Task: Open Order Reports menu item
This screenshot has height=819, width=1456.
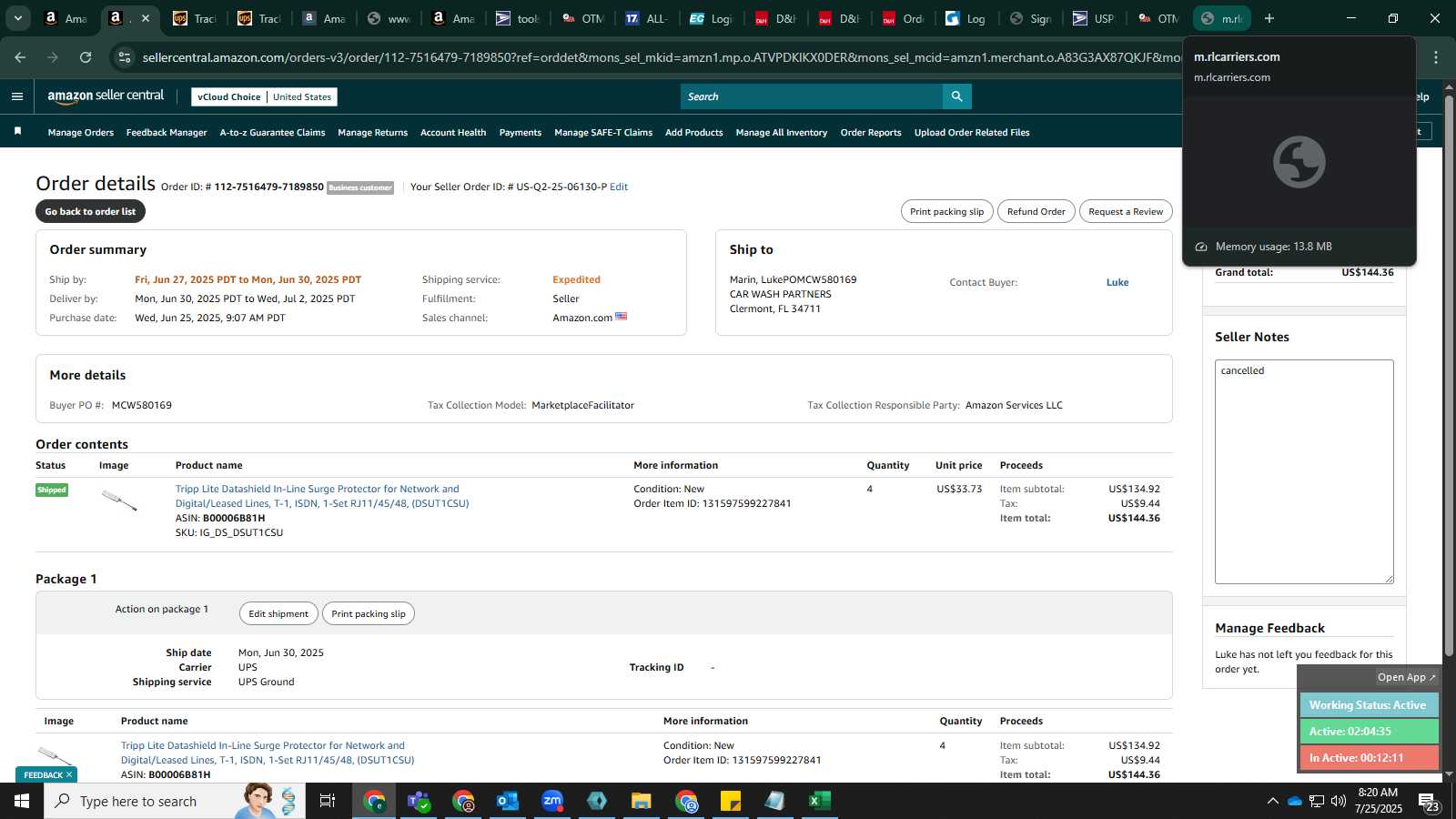Action: pos(871,133)
